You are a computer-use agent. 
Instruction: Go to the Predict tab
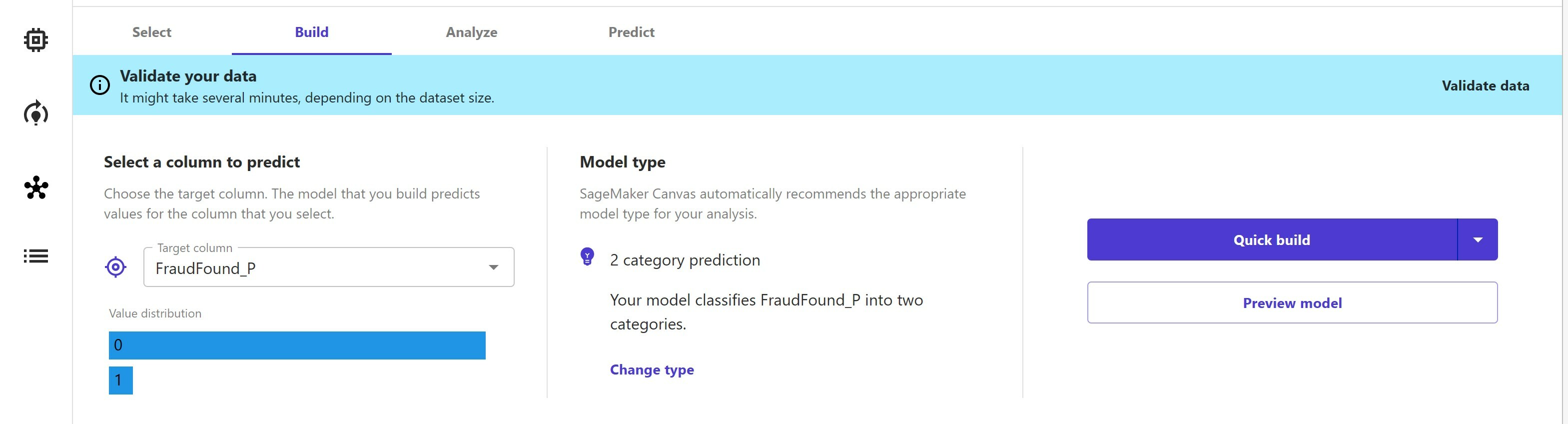[x=631, y=32]
